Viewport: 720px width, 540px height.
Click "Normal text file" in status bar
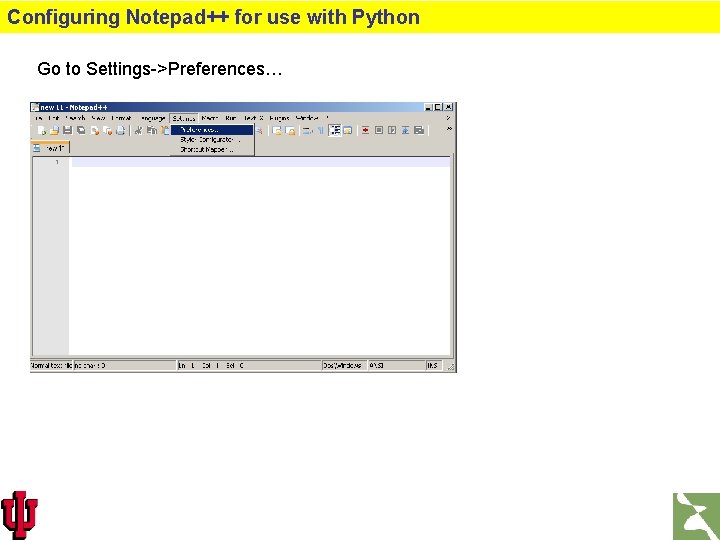click(x=51, y=366)
